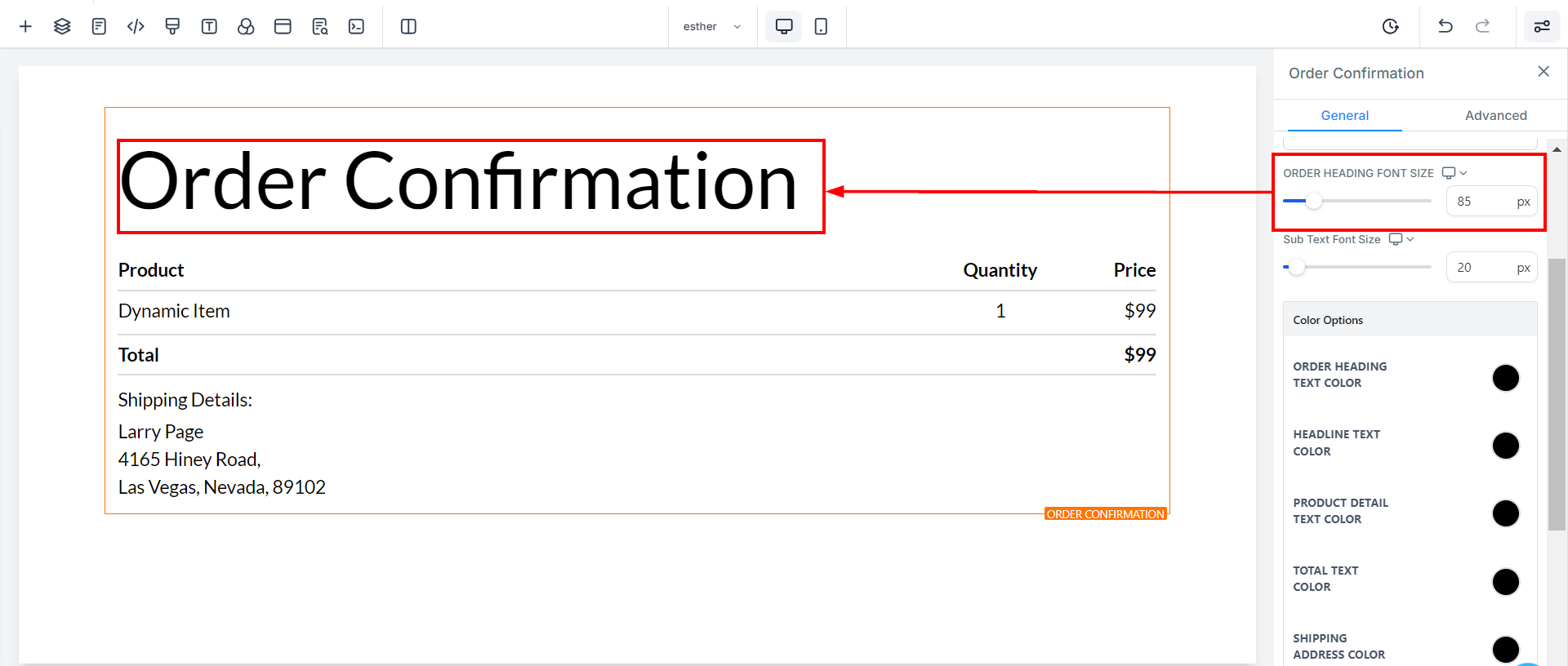Click the Dynamic Item quantity 1
Image resolution: width=1568 pixels, height=666 pixels.
coord(1000,311)
